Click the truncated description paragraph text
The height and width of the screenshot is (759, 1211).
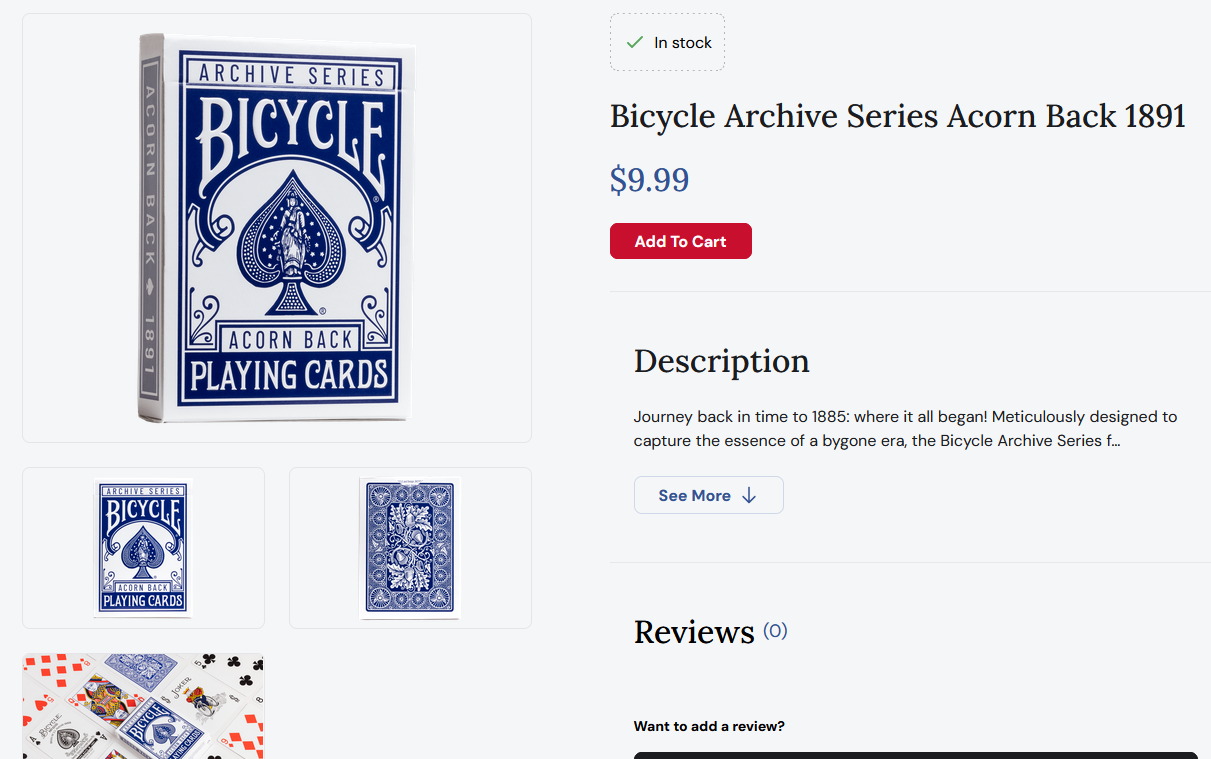click(906, 428)
